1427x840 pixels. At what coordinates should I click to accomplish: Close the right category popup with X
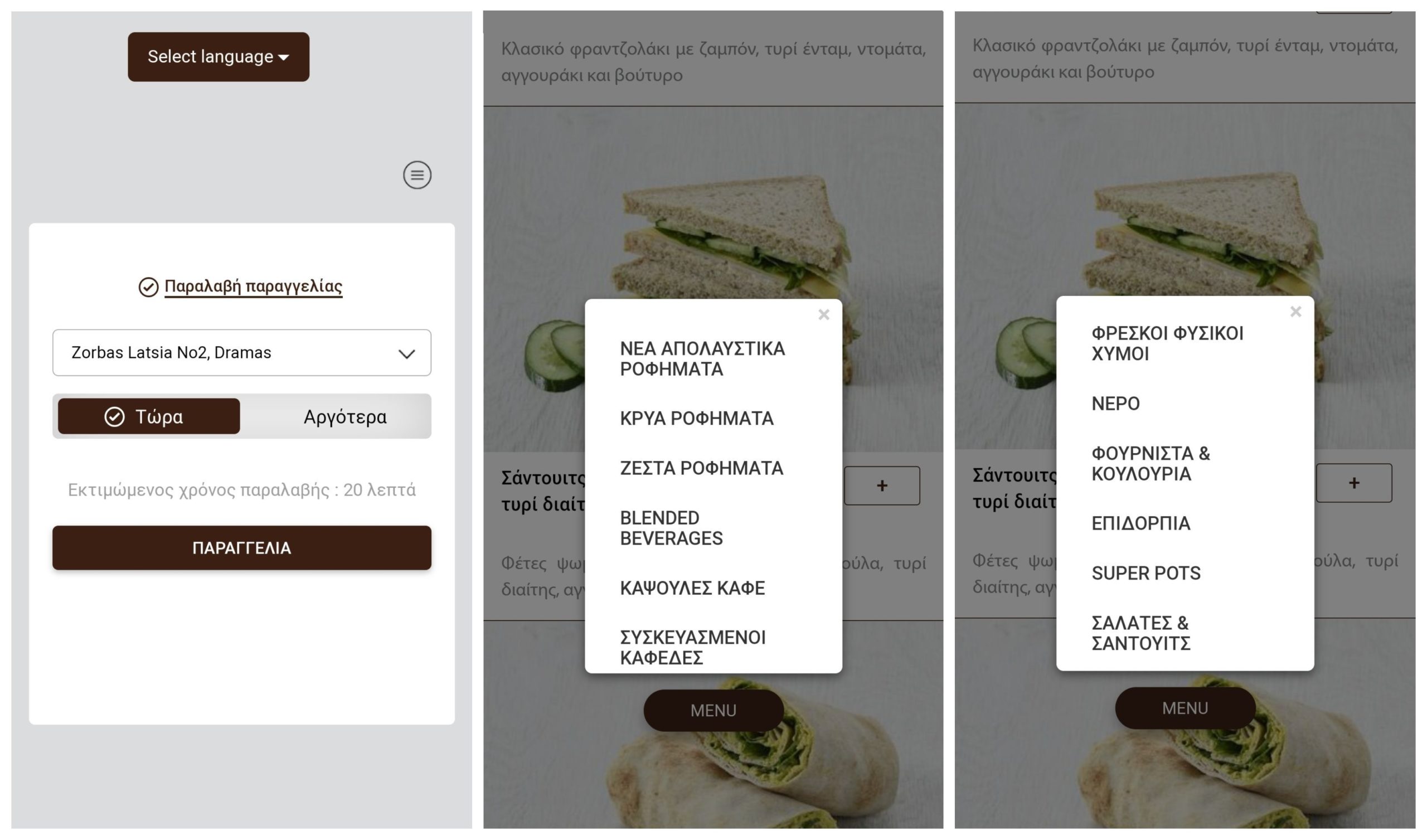coord(1295,312)
